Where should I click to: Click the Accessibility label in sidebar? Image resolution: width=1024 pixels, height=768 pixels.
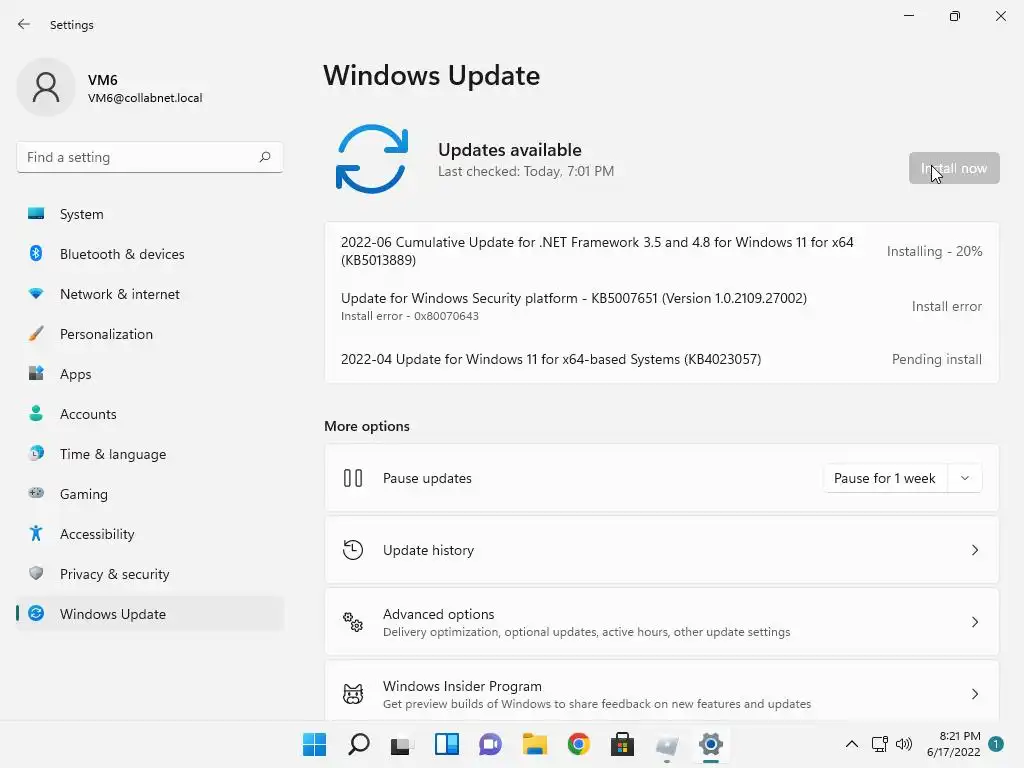[x=97, y=534]
